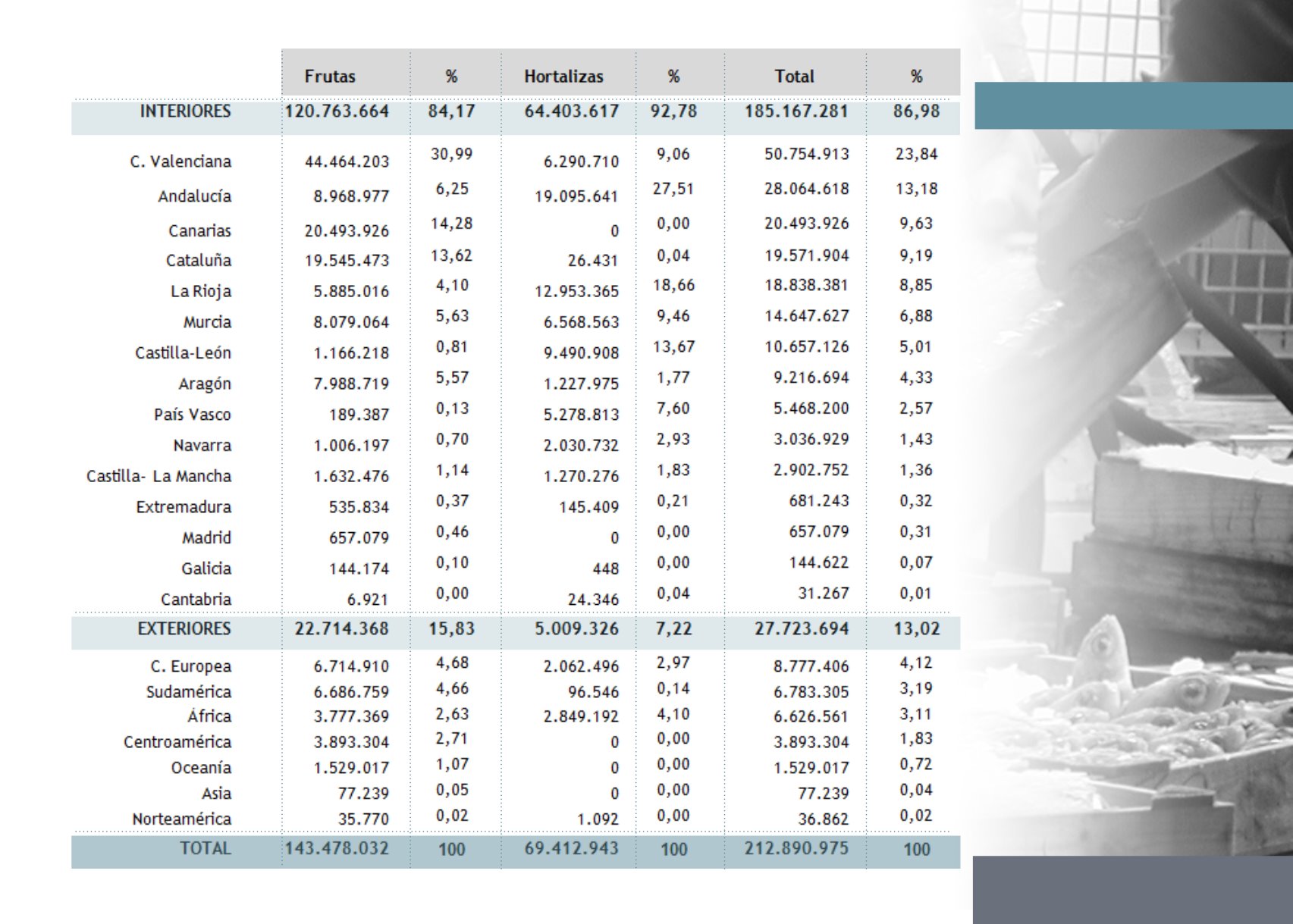The height and width of the screenshot is (924, 1293).
Task: Click the value 212.890.975
Action: [796, 849]
